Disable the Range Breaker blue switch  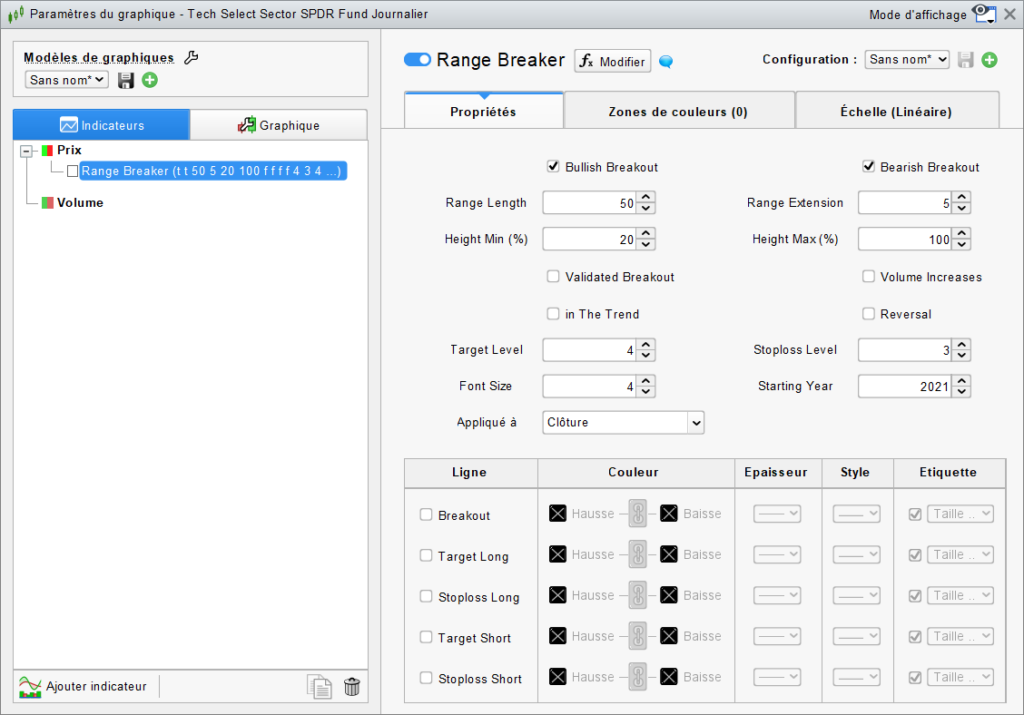(x=417, y=60)
